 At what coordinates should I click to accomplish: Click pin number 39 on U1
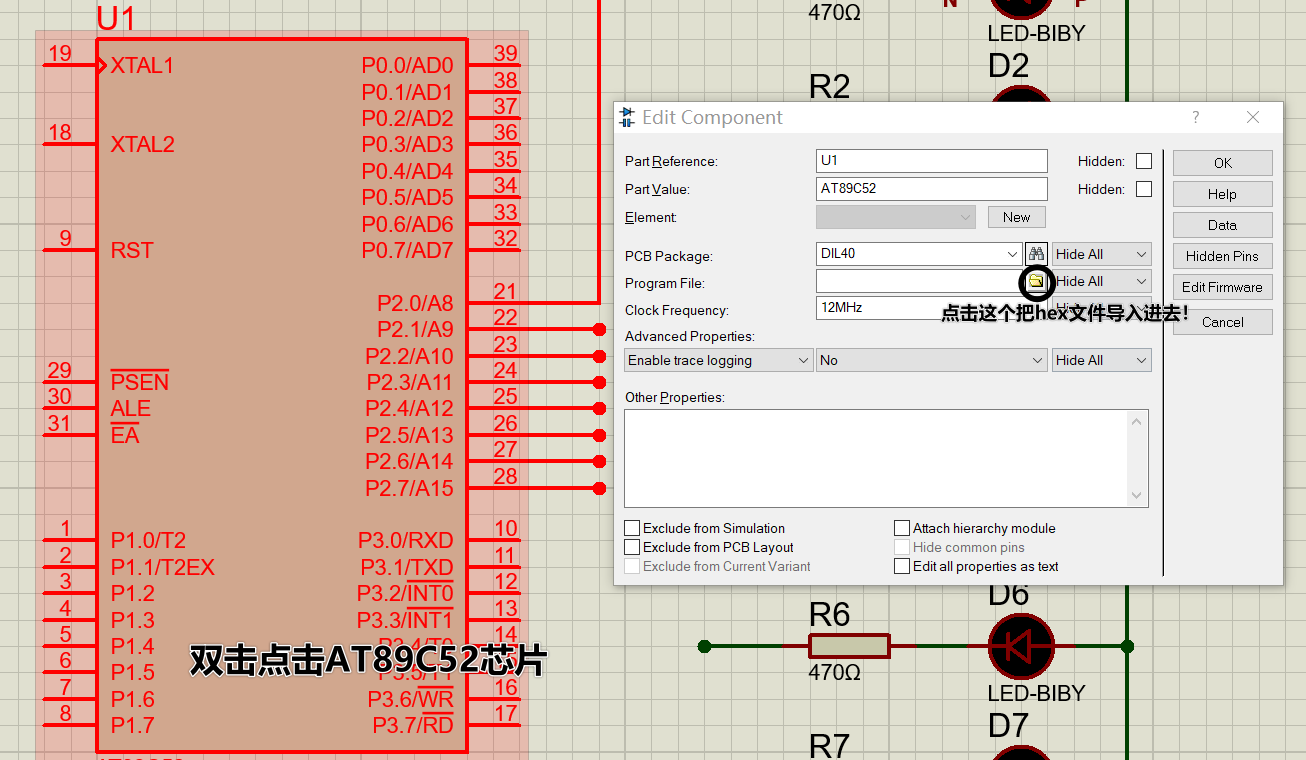(x=505, y=54)
